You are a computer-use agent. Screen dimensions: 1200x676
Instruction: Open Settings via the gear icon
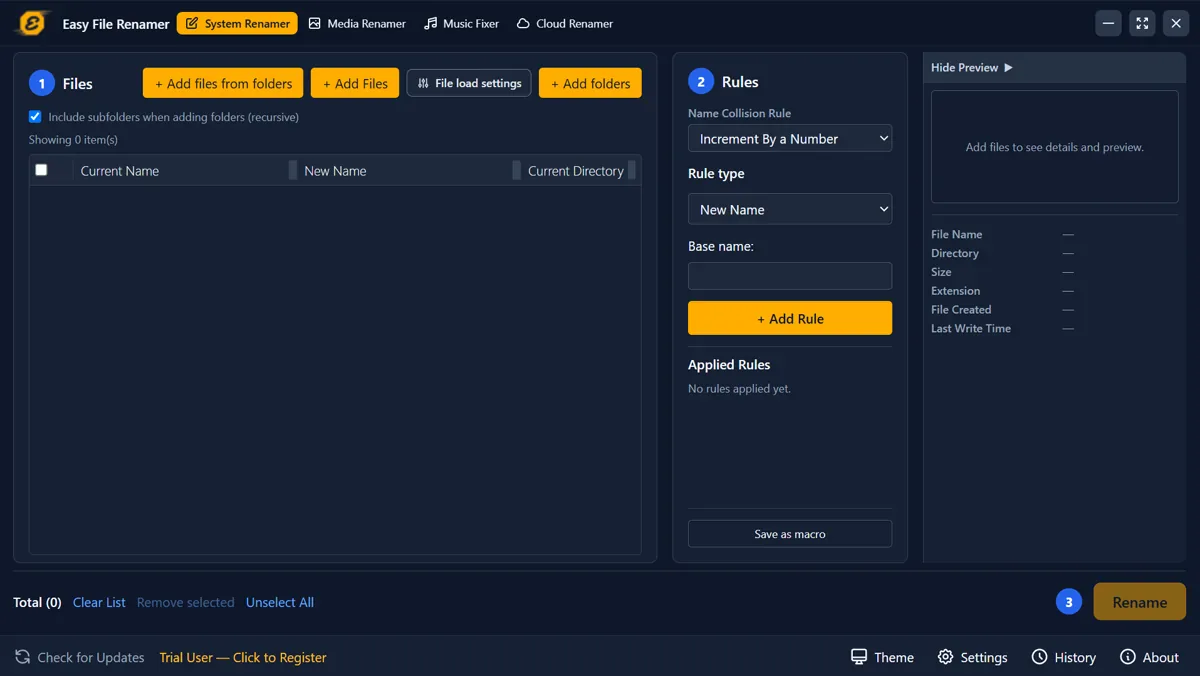[x=945, y=657]
